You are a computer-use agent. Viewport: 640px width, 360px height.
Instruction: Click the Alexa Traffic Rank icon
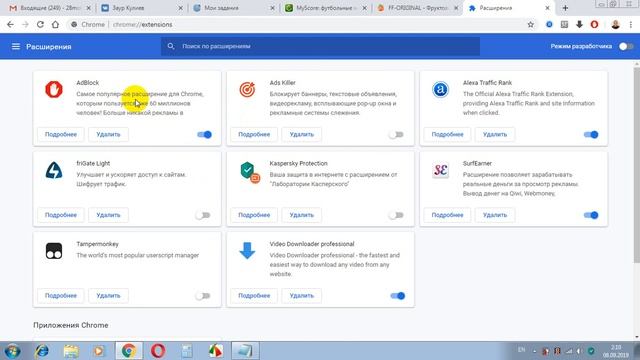(440, 89)
